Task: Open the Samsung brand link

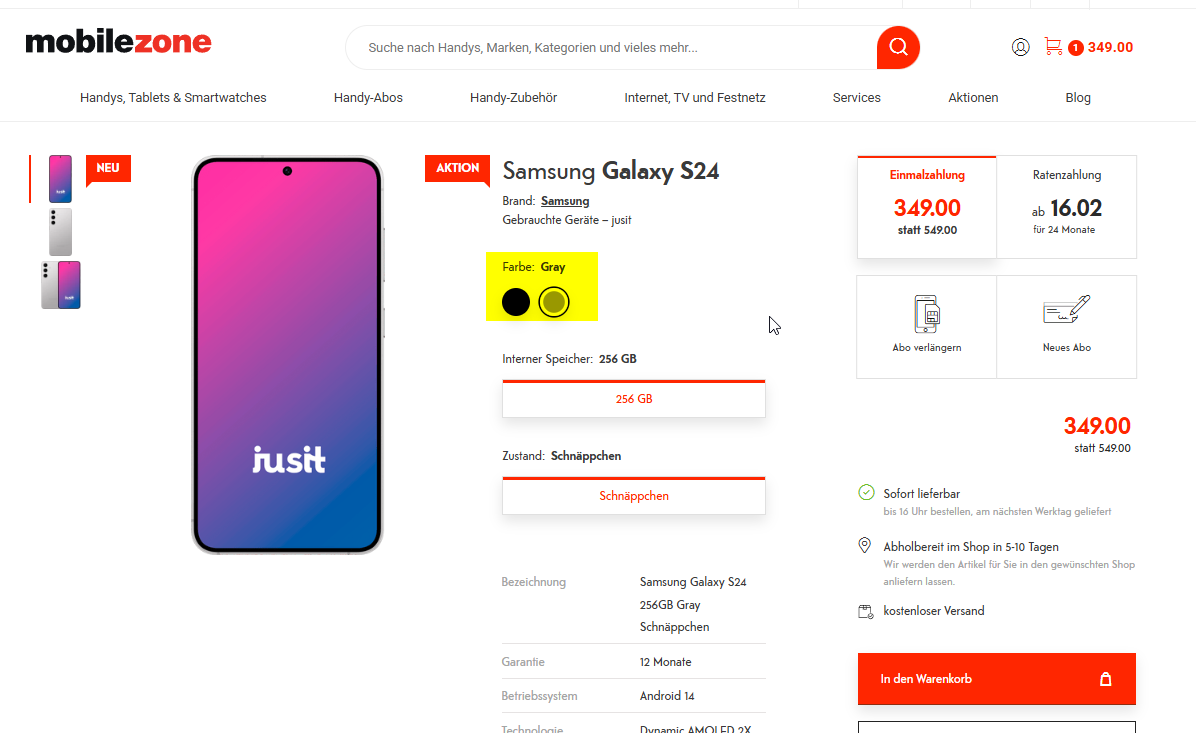Action: (565, 201)
